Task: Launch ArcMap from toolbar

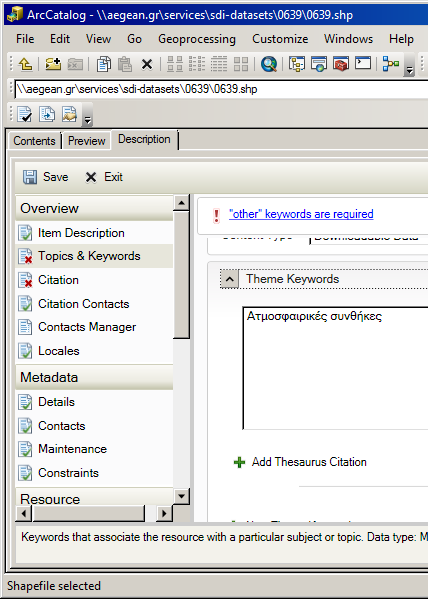Action: pos(319,64)
